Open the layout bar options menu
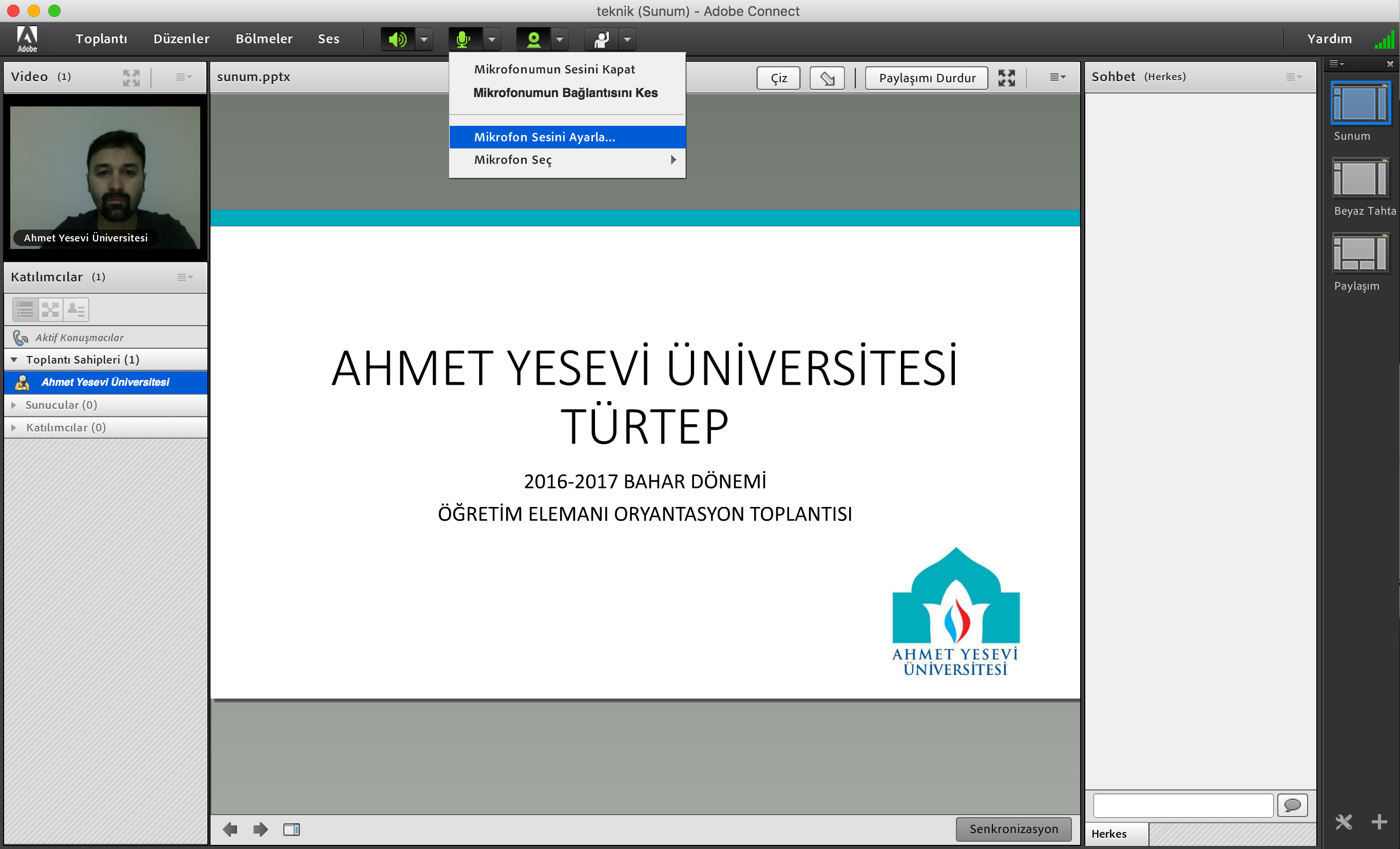This screenshot has height=849, width=1400. 1336,64
